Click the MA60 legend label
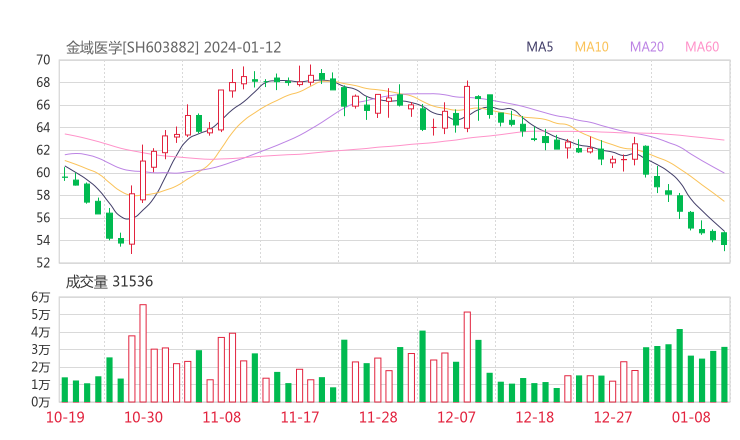The image size is (740, 440). point(702,47)
